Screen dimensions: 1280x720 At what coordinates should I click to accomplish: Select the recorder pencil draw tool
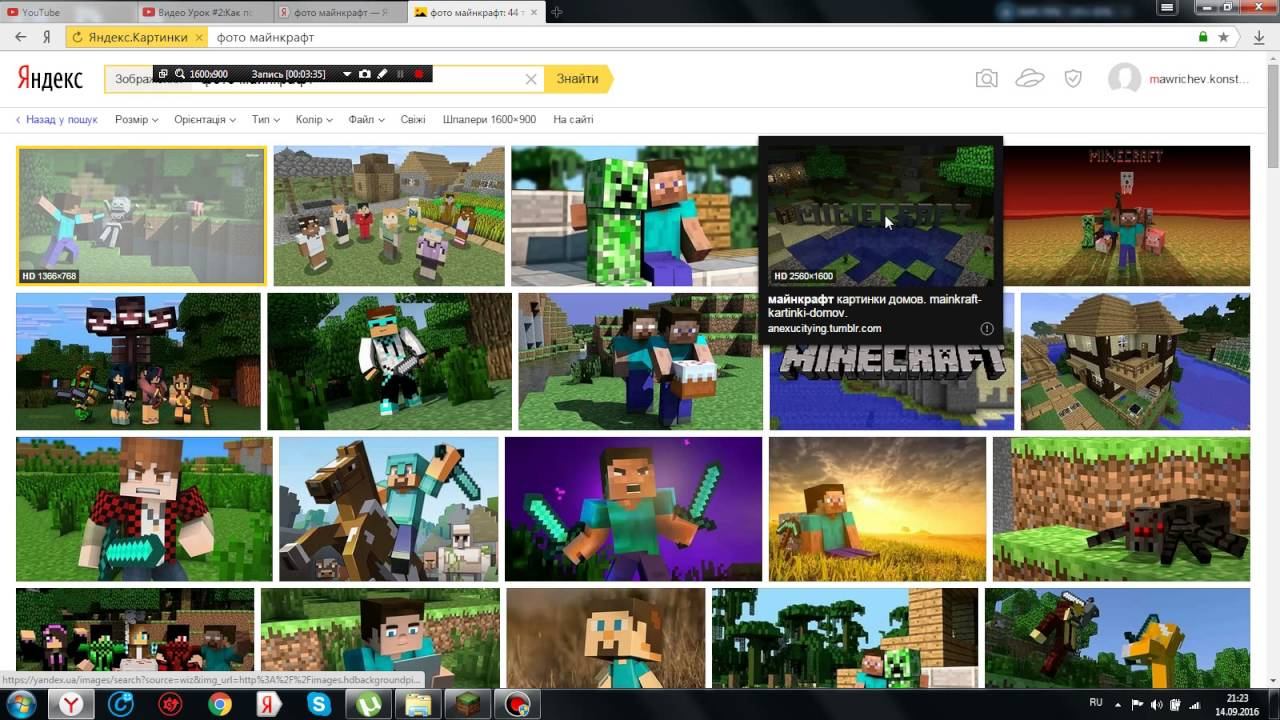click(x=382, y=74)
